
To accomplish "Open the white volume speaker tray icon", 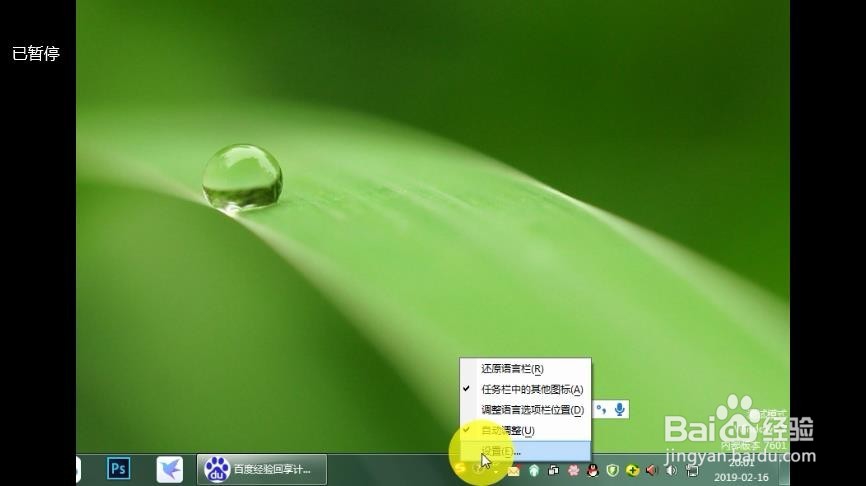I will 672,471.
